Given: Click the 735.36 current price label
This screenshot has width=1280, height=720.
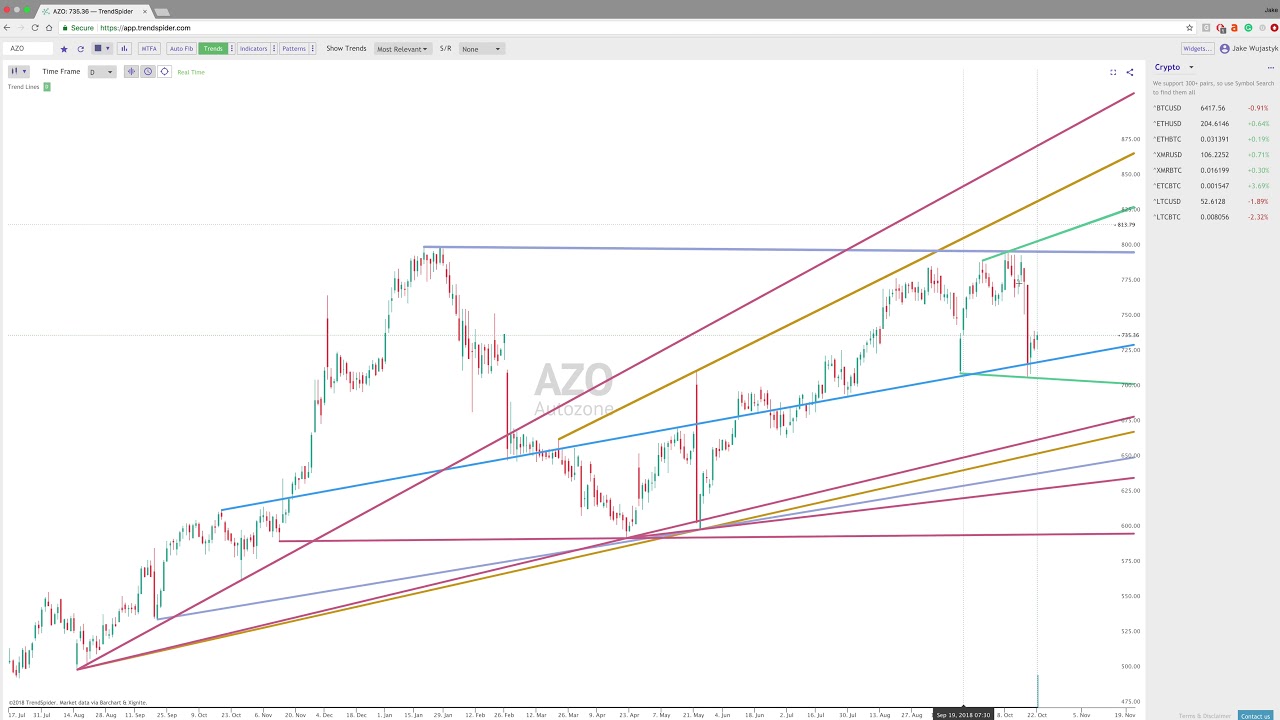Looking at the screenshot, I should click(x=1129, y=335).
